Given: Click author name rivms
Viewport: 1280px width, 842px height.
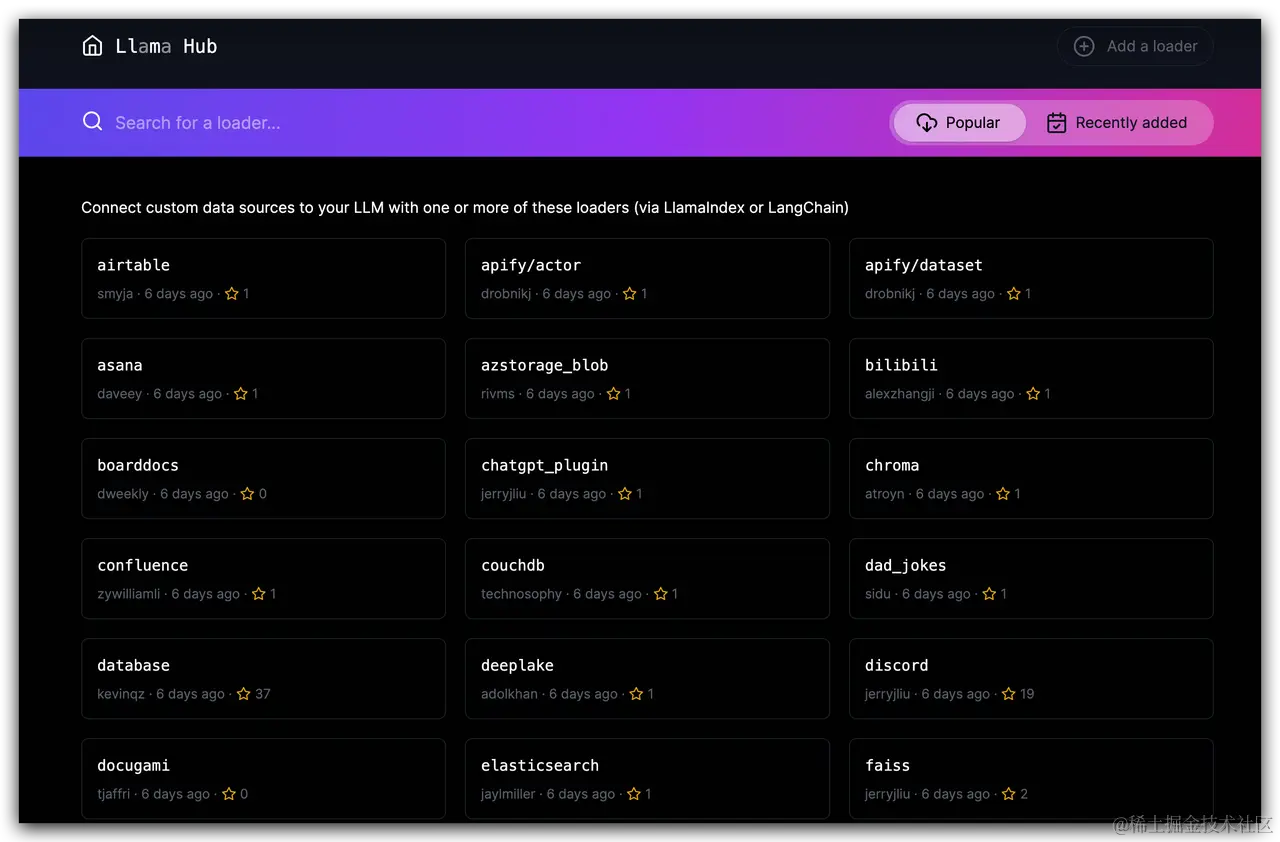Looking at the screenshot, I should [x=498, y=394].
